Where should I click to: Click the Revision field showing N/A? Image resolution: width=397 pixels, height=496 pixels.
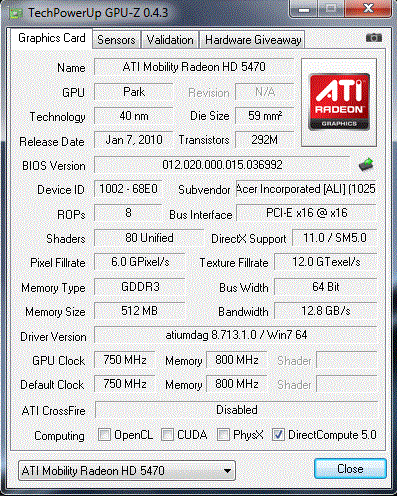[265, 92]
